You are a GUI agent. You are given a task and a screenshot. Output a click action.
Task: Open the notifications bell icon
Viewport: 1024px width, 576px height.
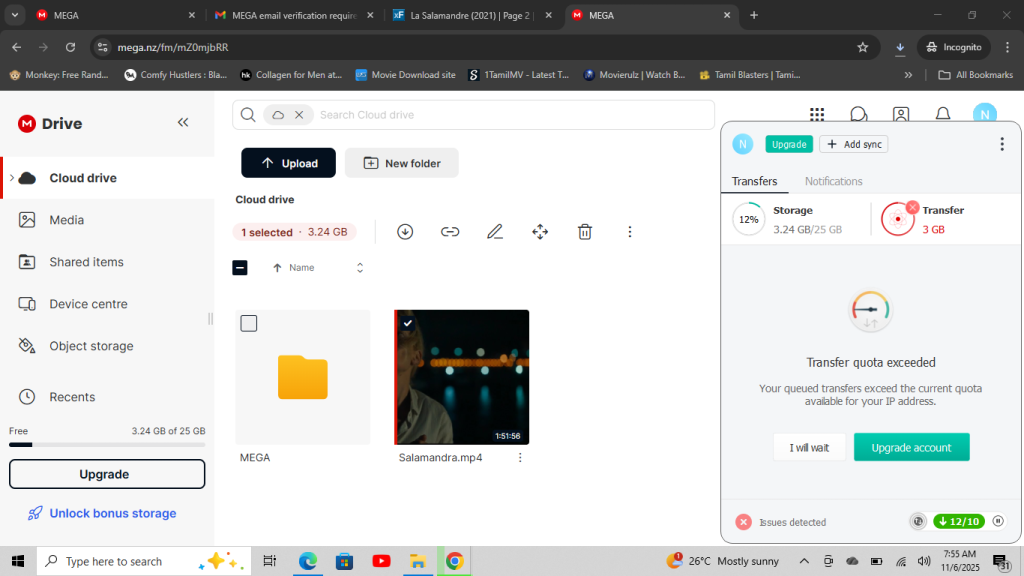click(x=942, y=115)
